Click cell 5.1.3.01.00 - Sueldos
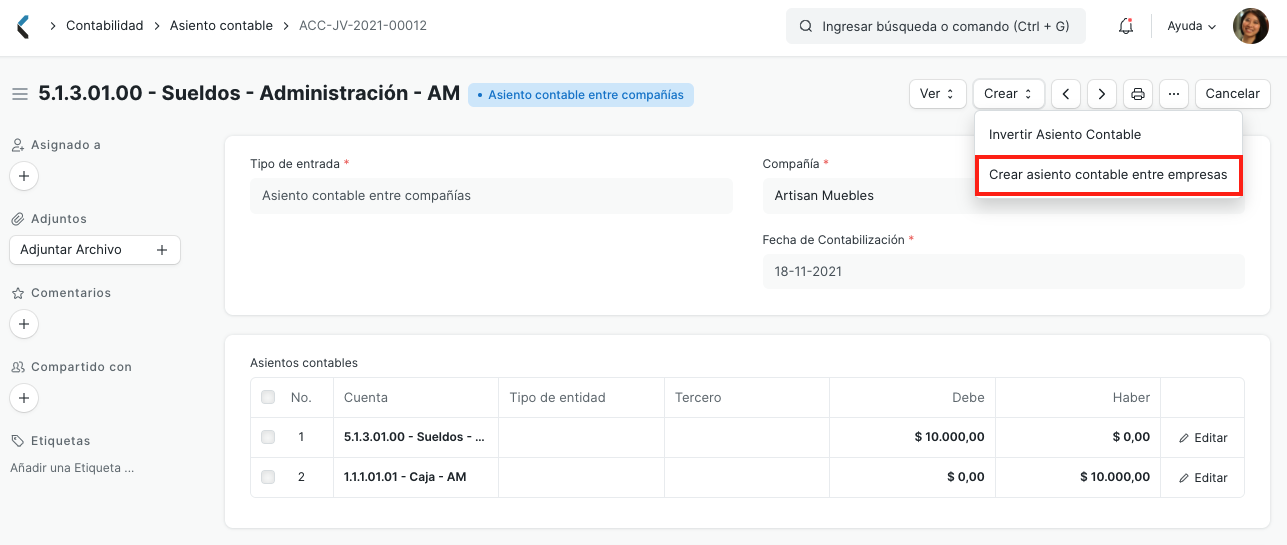Screen dimensions: 1287x545 click(415, 438)
